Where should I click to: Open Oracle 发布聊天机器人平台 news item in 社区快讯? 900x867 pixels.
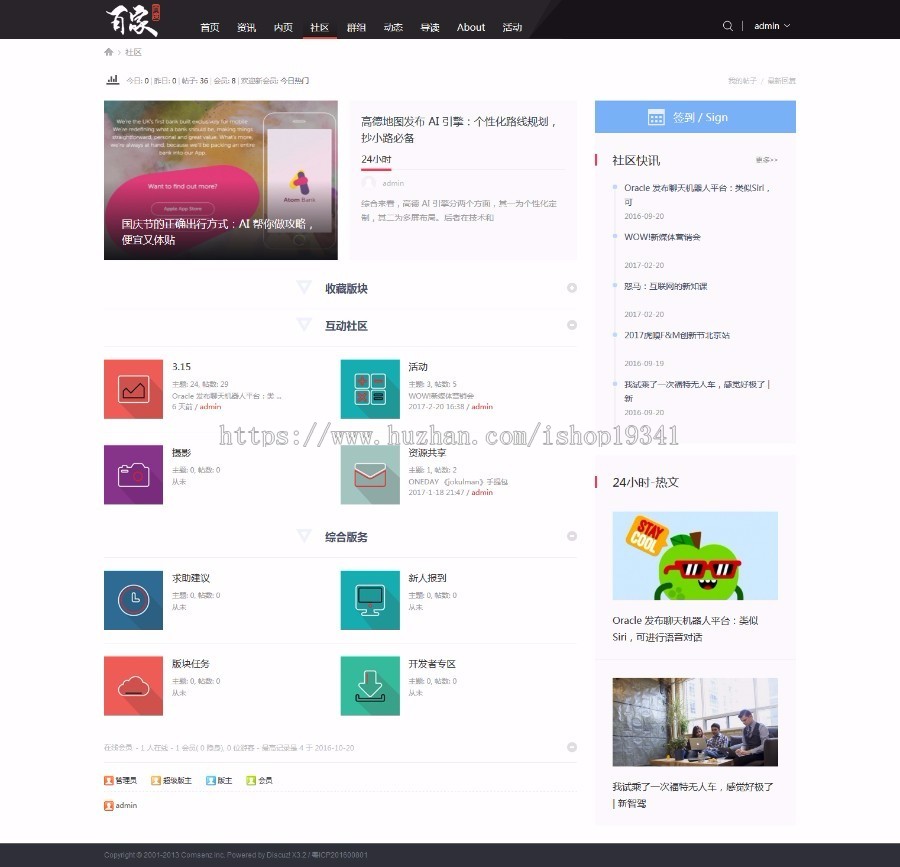click(x=697, y=195)
